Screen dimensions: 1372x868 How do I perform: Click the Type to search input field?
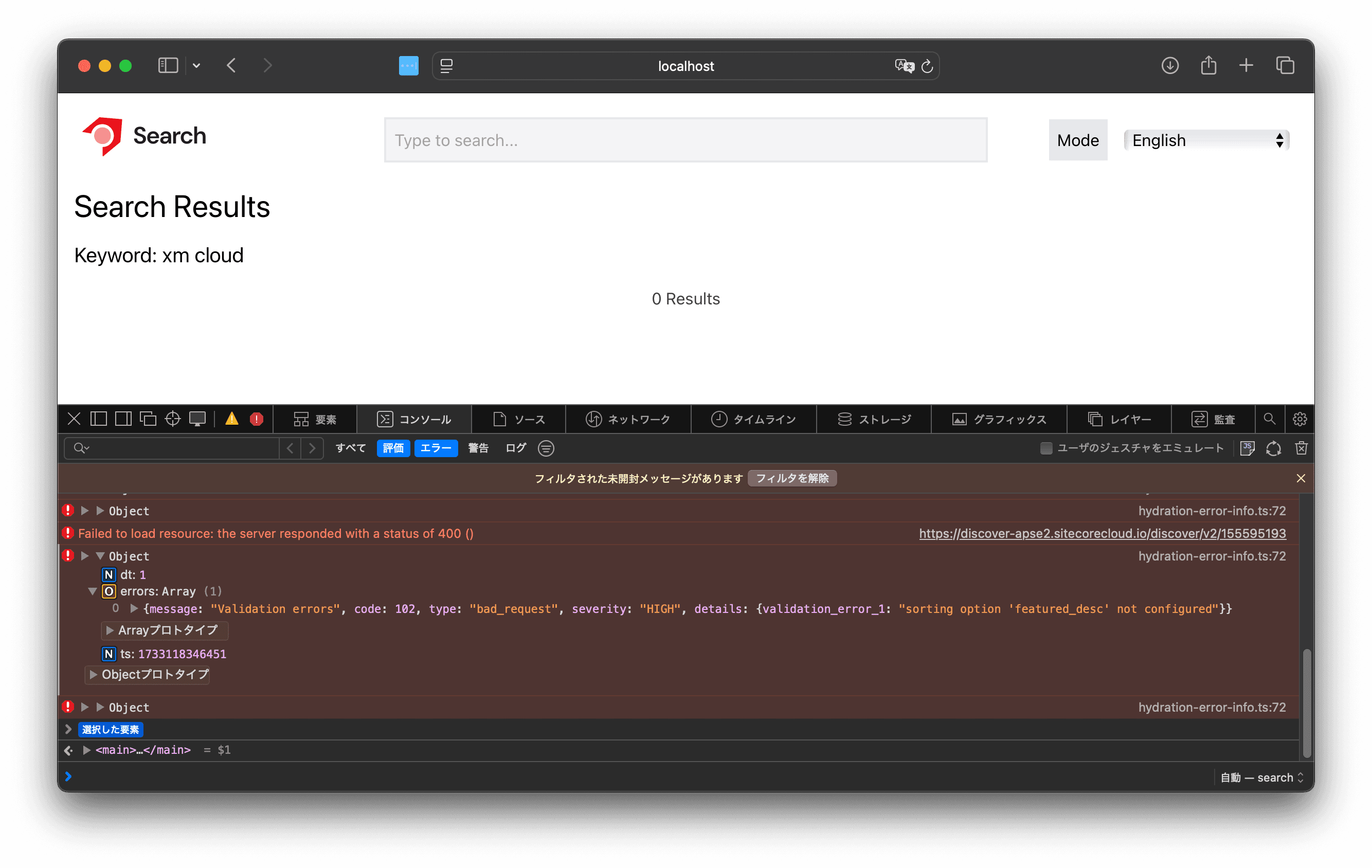[685, 140]
